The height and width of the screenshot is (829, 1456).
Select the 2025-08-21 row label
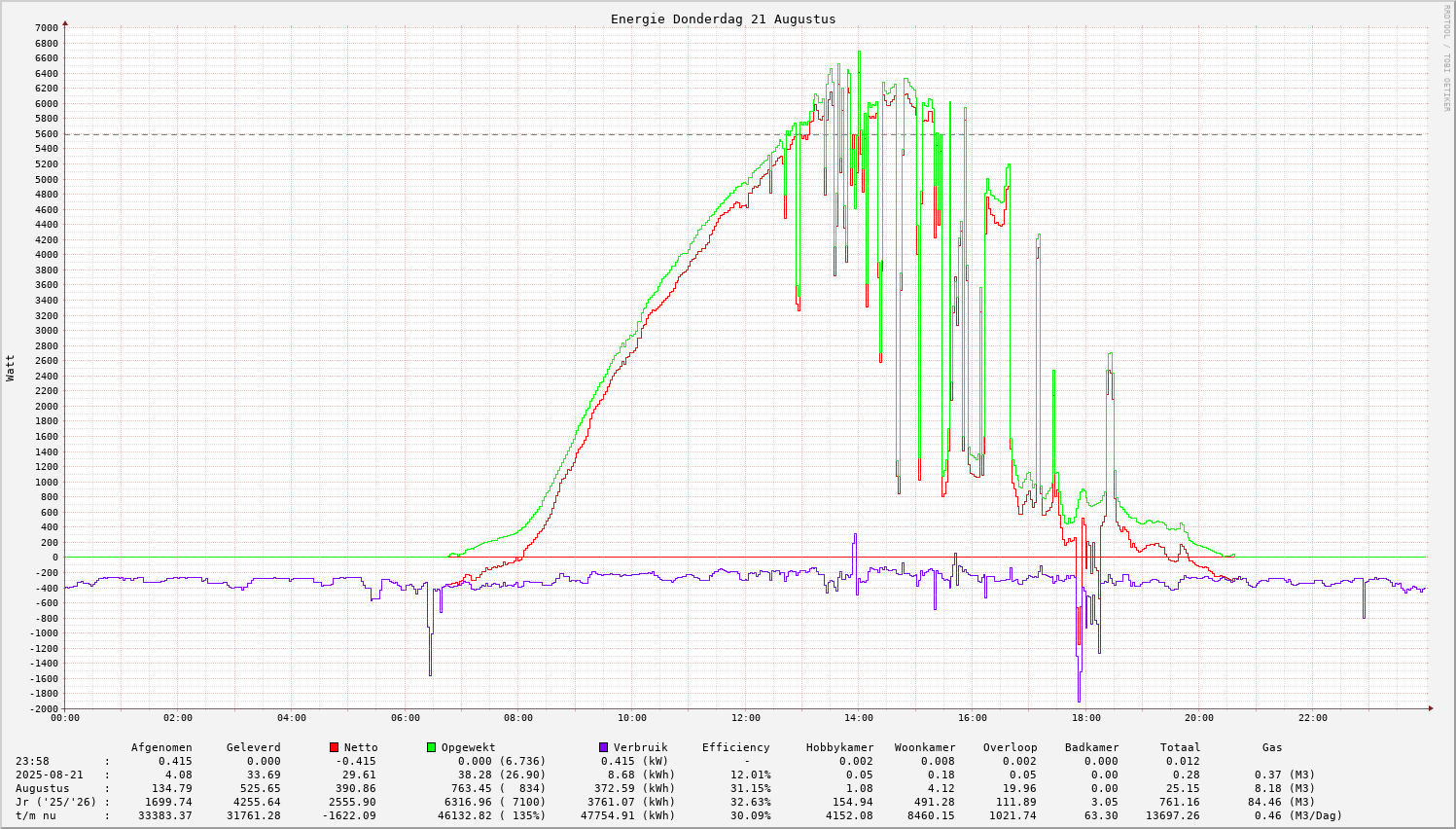[x=49, y=775]
